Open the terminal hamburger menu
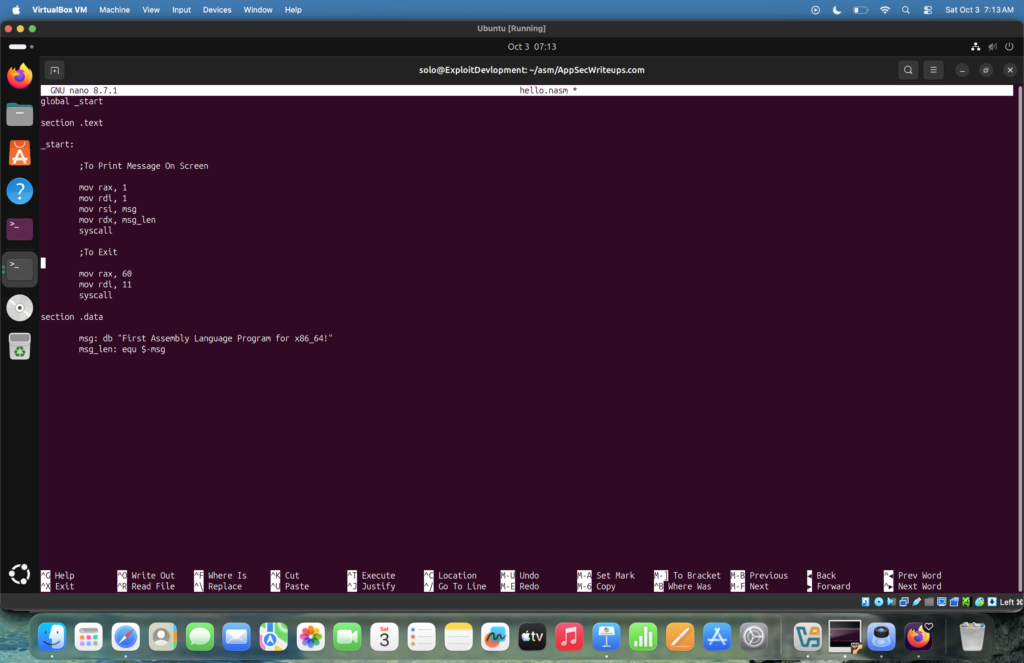 click(x=933, y=70)
